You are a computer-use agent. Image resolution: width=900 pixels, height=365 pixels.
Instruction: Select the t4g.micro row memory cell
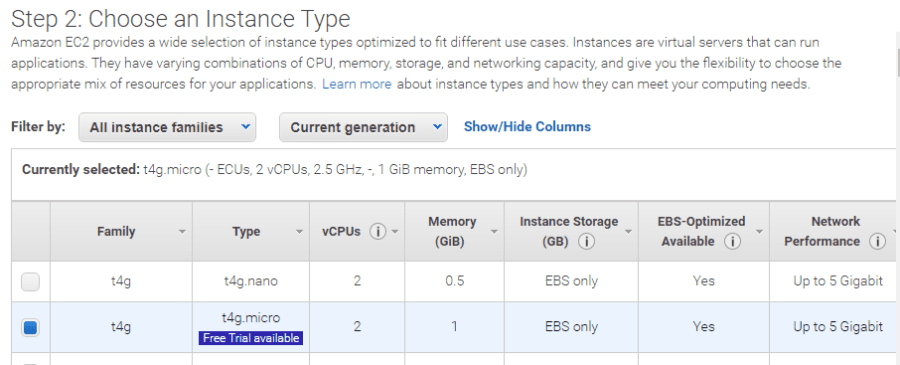click(455, 327)
